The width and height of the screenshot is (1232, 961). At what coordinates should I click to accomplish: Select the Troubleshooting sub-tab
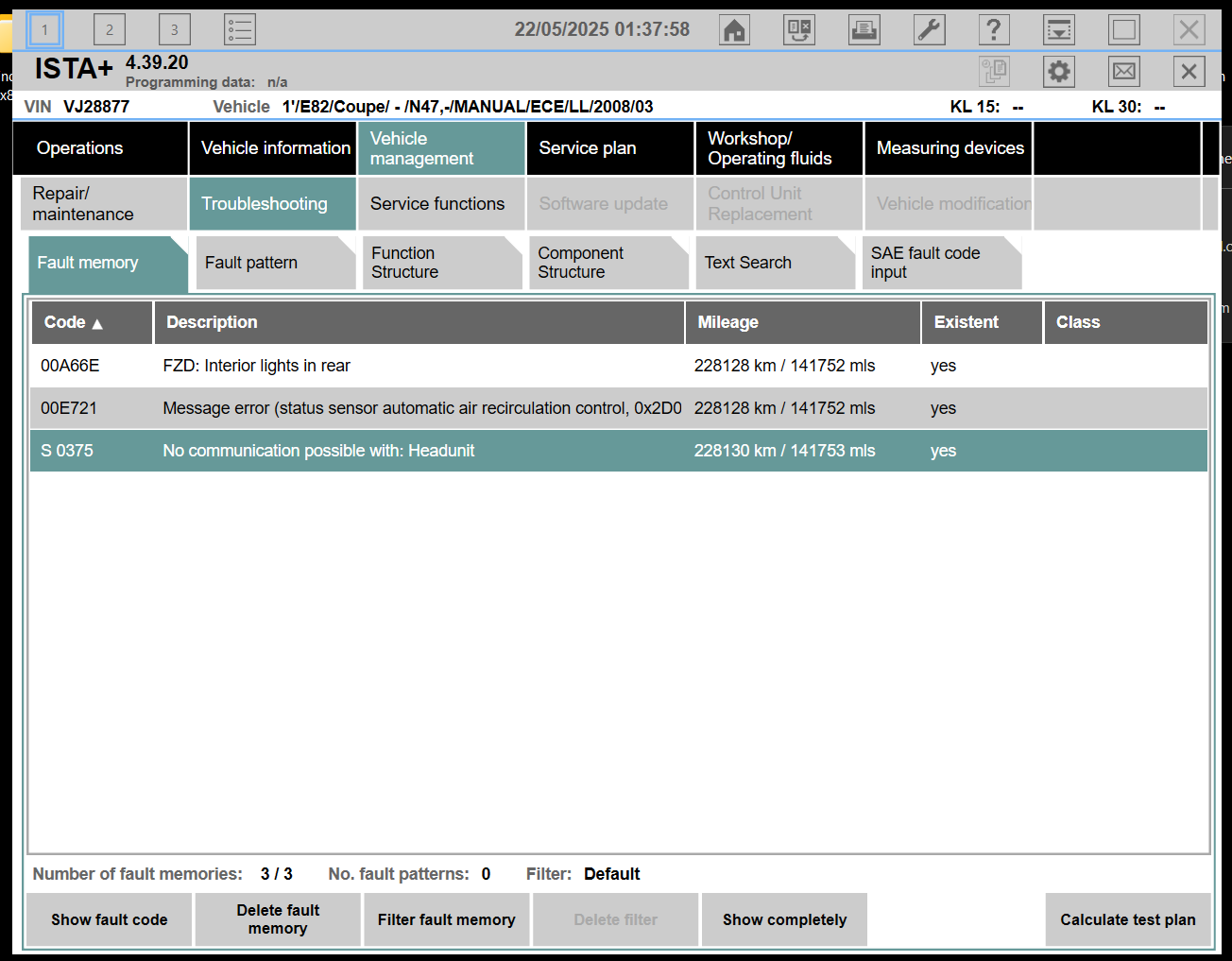tap(273, 204)
